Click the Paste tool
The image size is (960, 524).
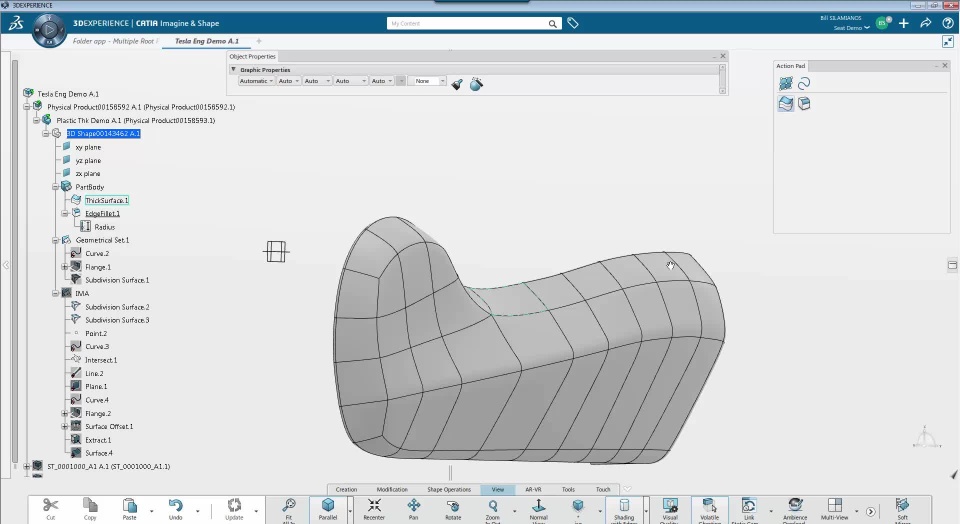(x=129, y=508)
